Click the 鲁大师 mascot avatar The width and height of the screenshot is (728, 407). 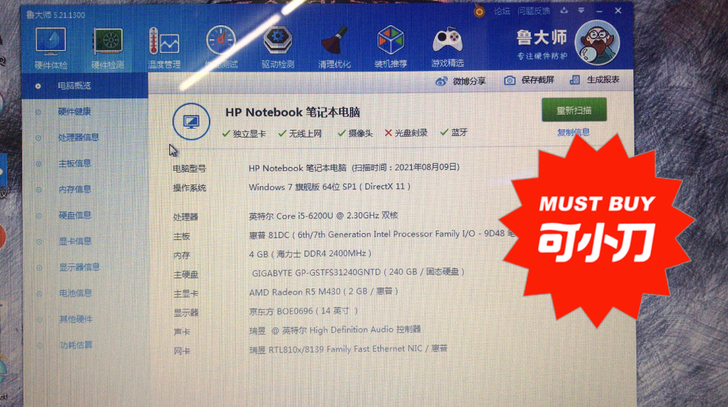point(597,43)
